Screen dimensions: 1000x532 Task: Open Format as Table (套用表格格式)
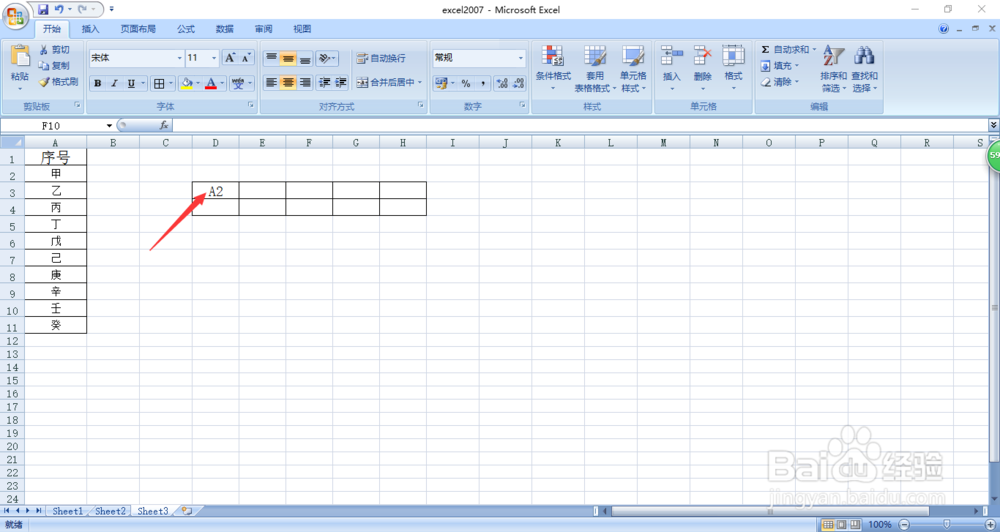click(595, 68)
